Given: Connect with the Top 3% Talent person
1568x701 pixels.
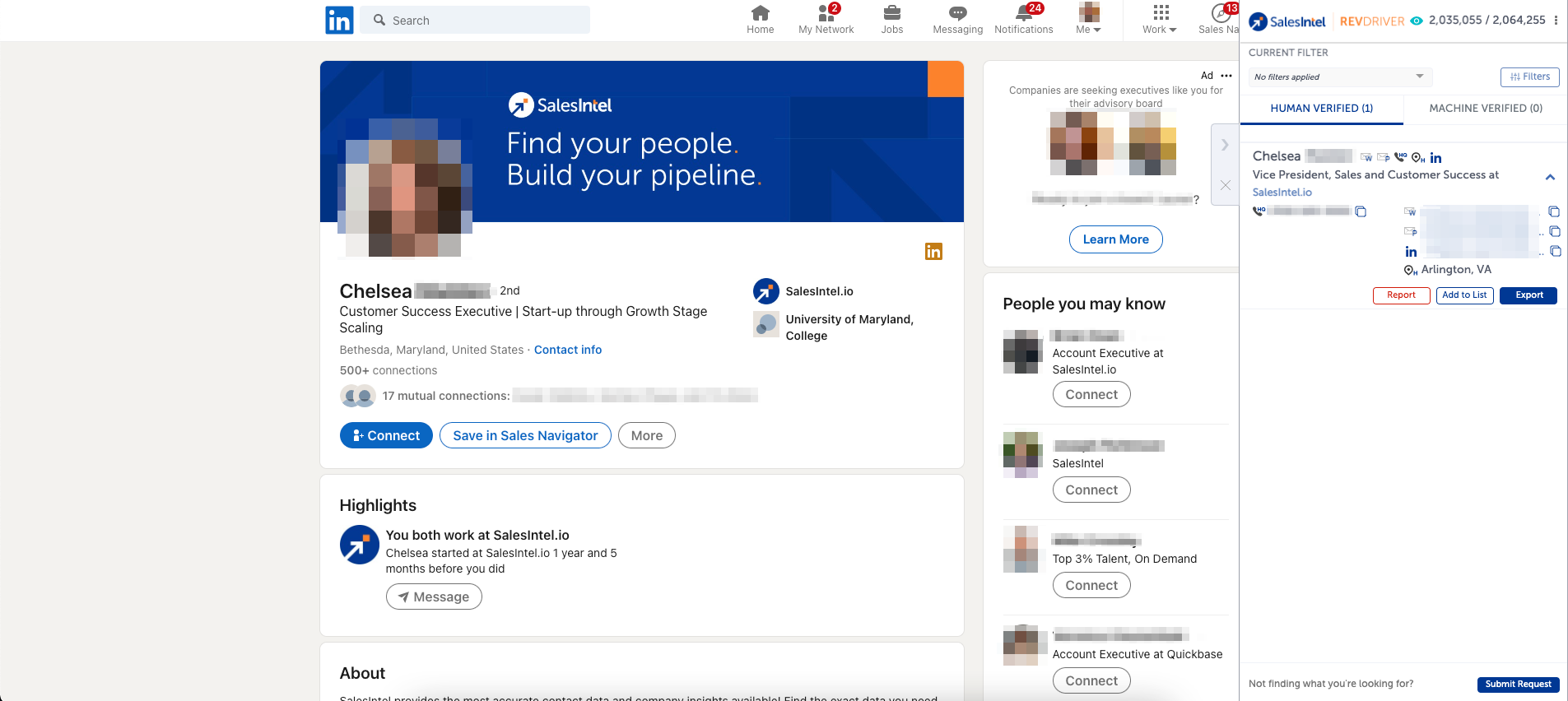Looking at the screenshot, I should (1091, 585).
